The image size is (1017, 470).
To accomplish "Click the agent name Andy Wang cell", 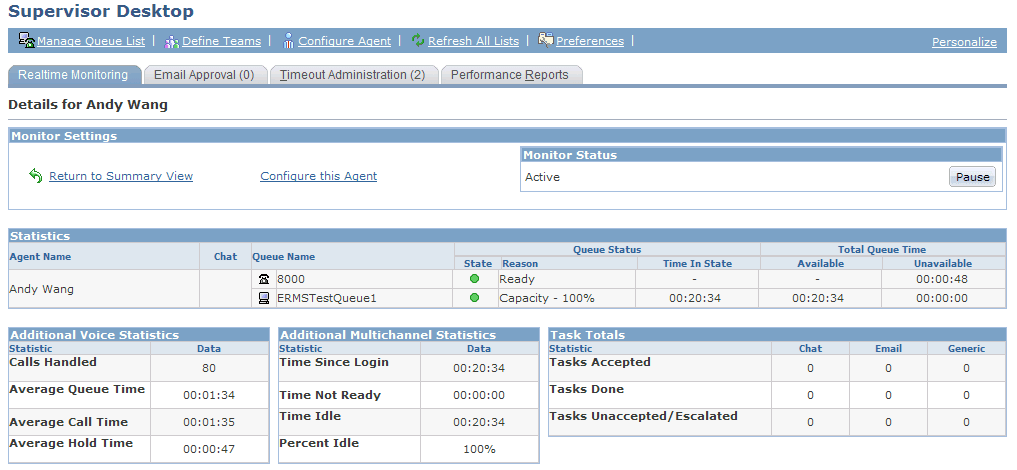I will [x=104, y=289].
